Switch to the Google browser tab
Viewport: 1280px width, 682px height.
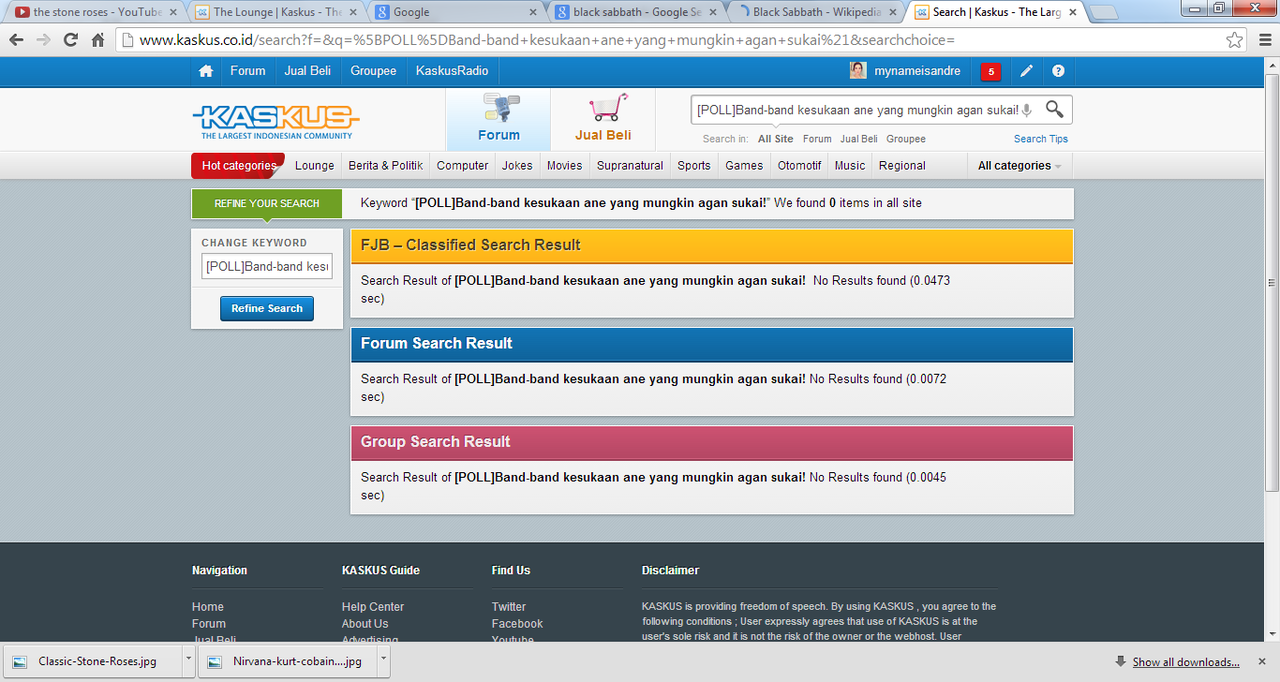click(x=457, y=12)
